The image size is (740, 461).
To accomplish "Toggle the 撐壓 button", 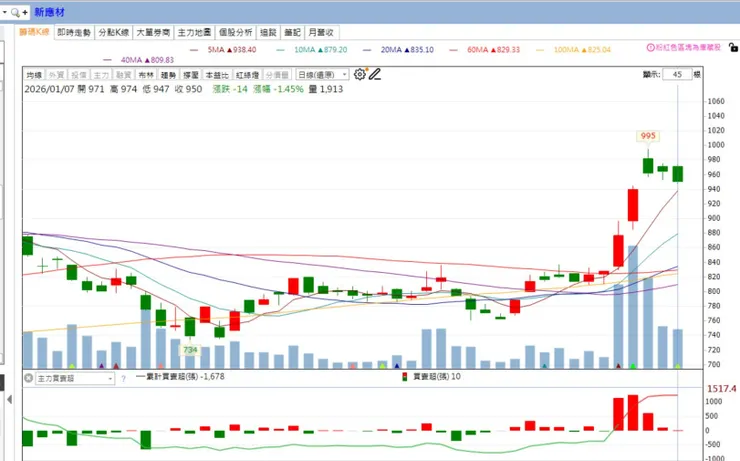I will (191, 75).
